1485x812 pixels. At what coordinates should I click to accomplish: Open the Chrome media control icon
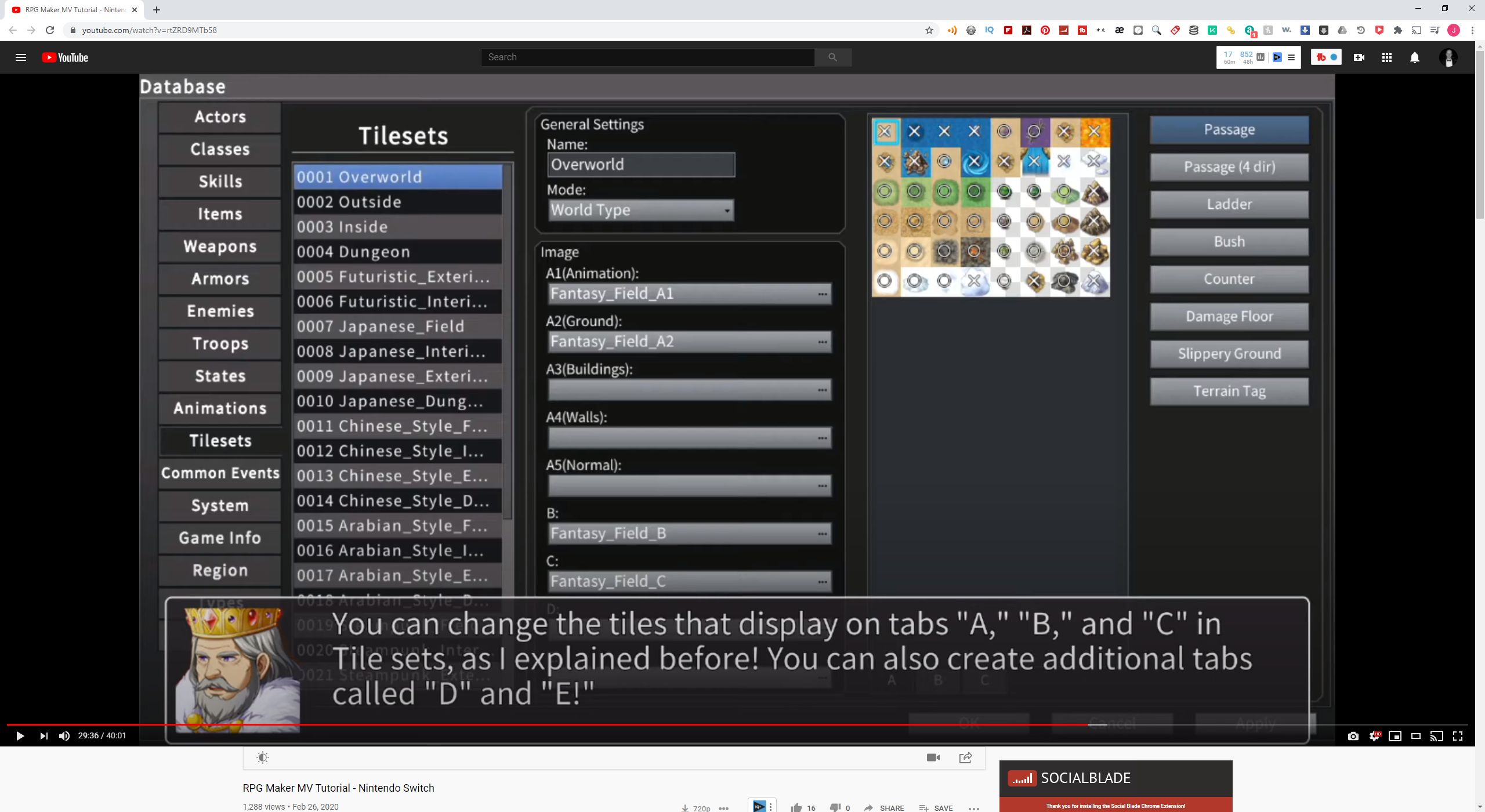coord(1435,30)
